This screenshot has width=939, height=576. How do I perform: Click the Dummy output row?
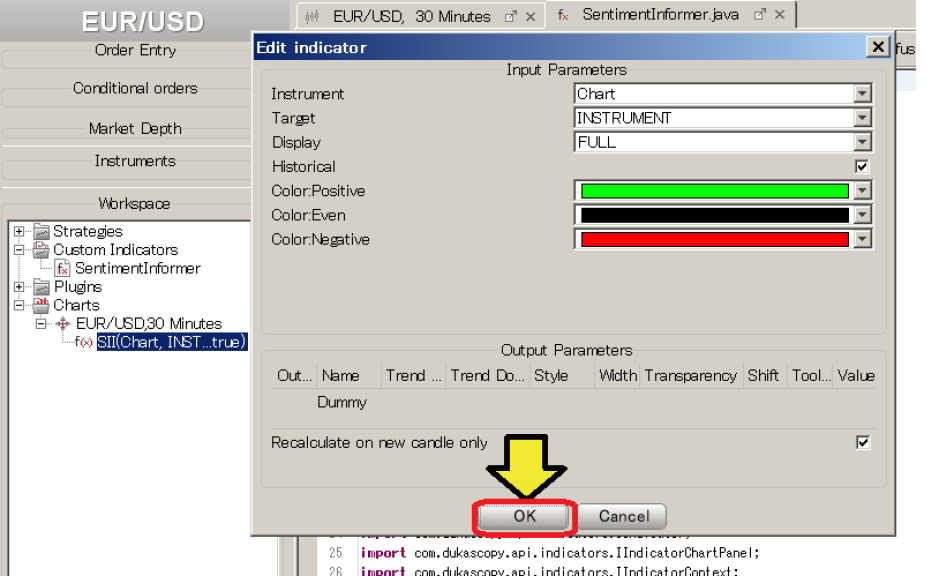point(573,402)
